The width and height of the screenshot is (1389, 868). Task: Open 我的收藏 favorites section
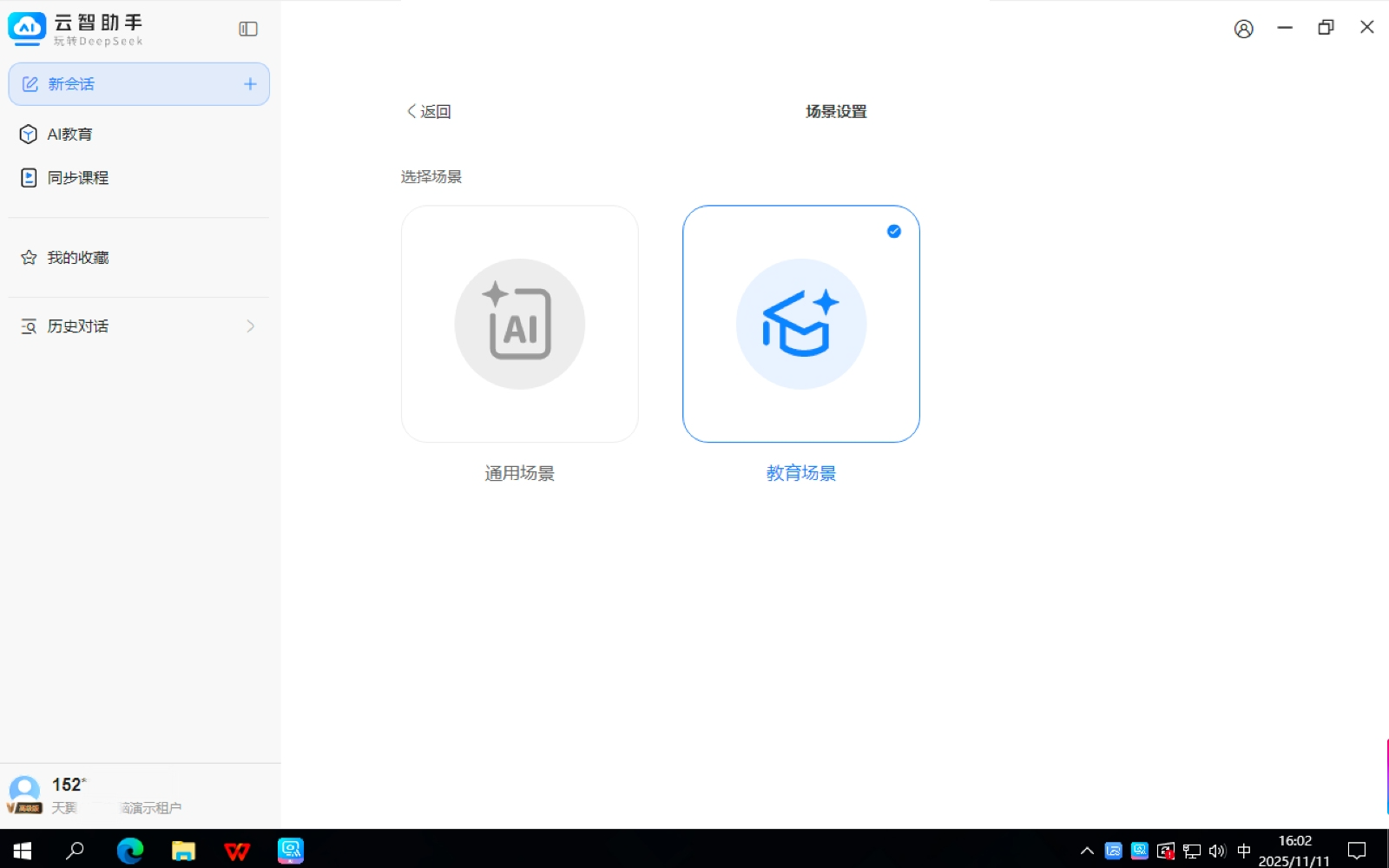click(x=77, y=258)
